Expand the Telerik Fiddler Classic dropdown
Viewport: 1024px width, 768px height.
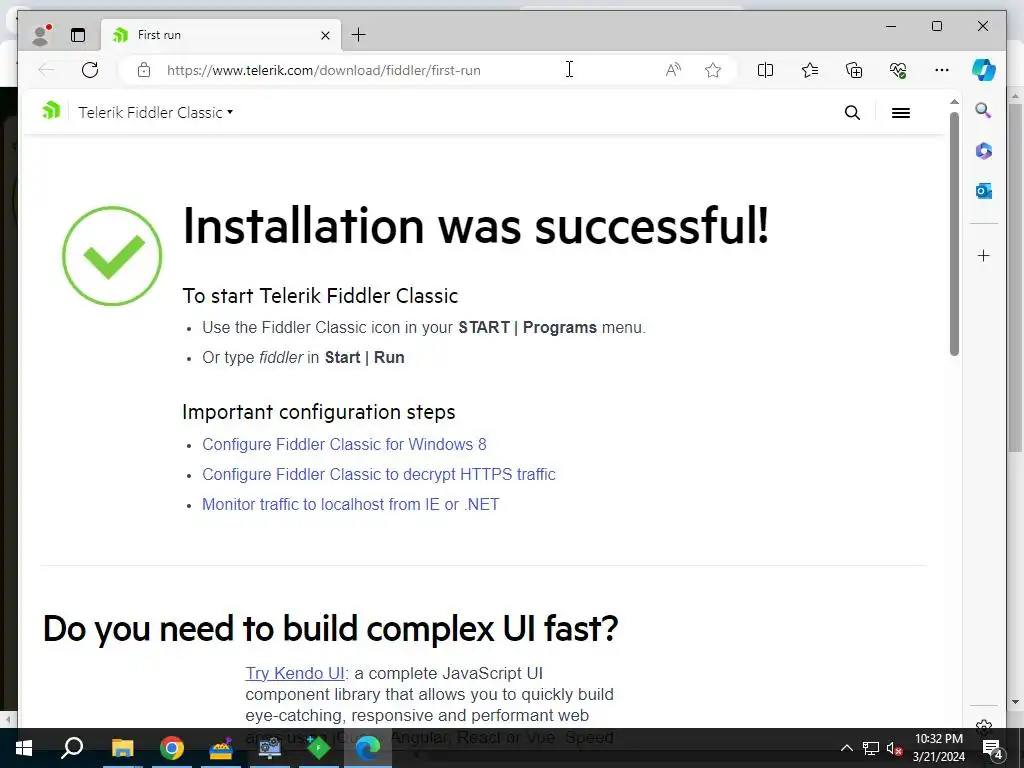click(x=155, y=112)
